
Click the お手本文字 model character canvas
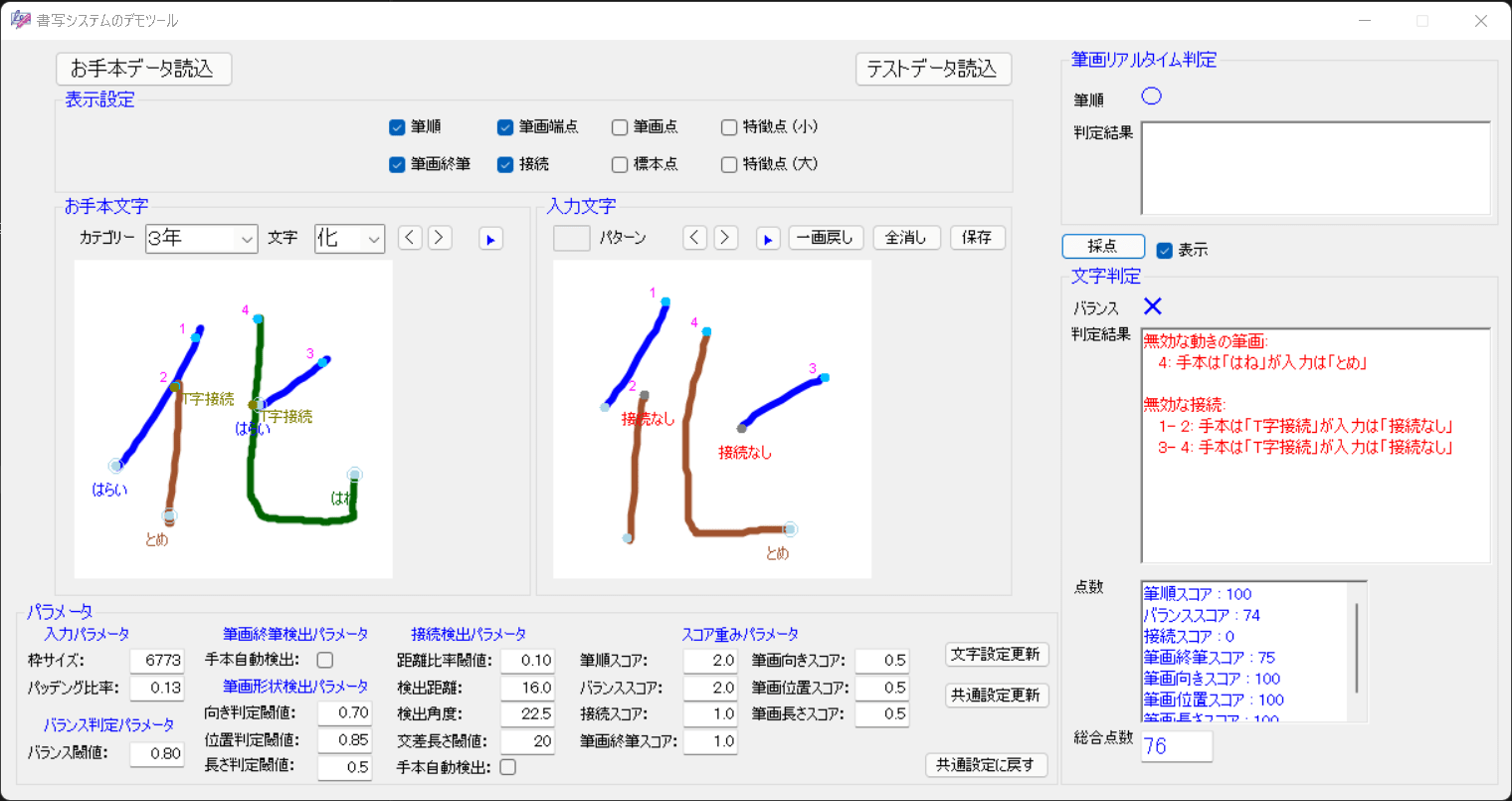coord(234,419)
